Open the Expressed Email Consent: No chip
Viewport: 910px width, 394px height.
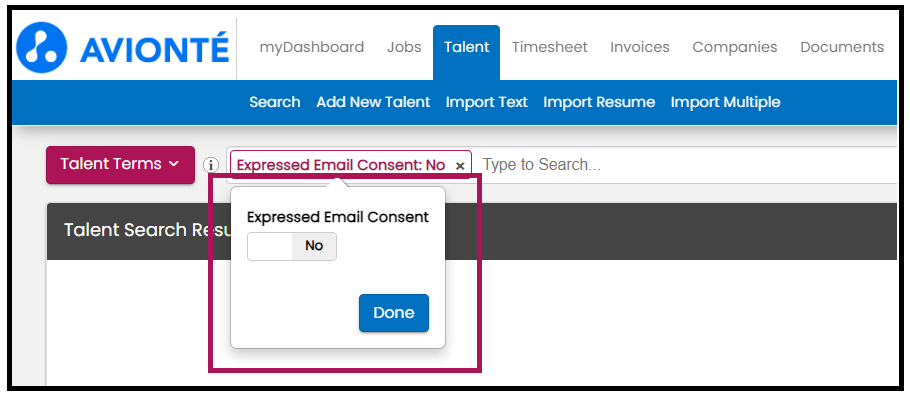pyautogui.click(x=341, y=165)
